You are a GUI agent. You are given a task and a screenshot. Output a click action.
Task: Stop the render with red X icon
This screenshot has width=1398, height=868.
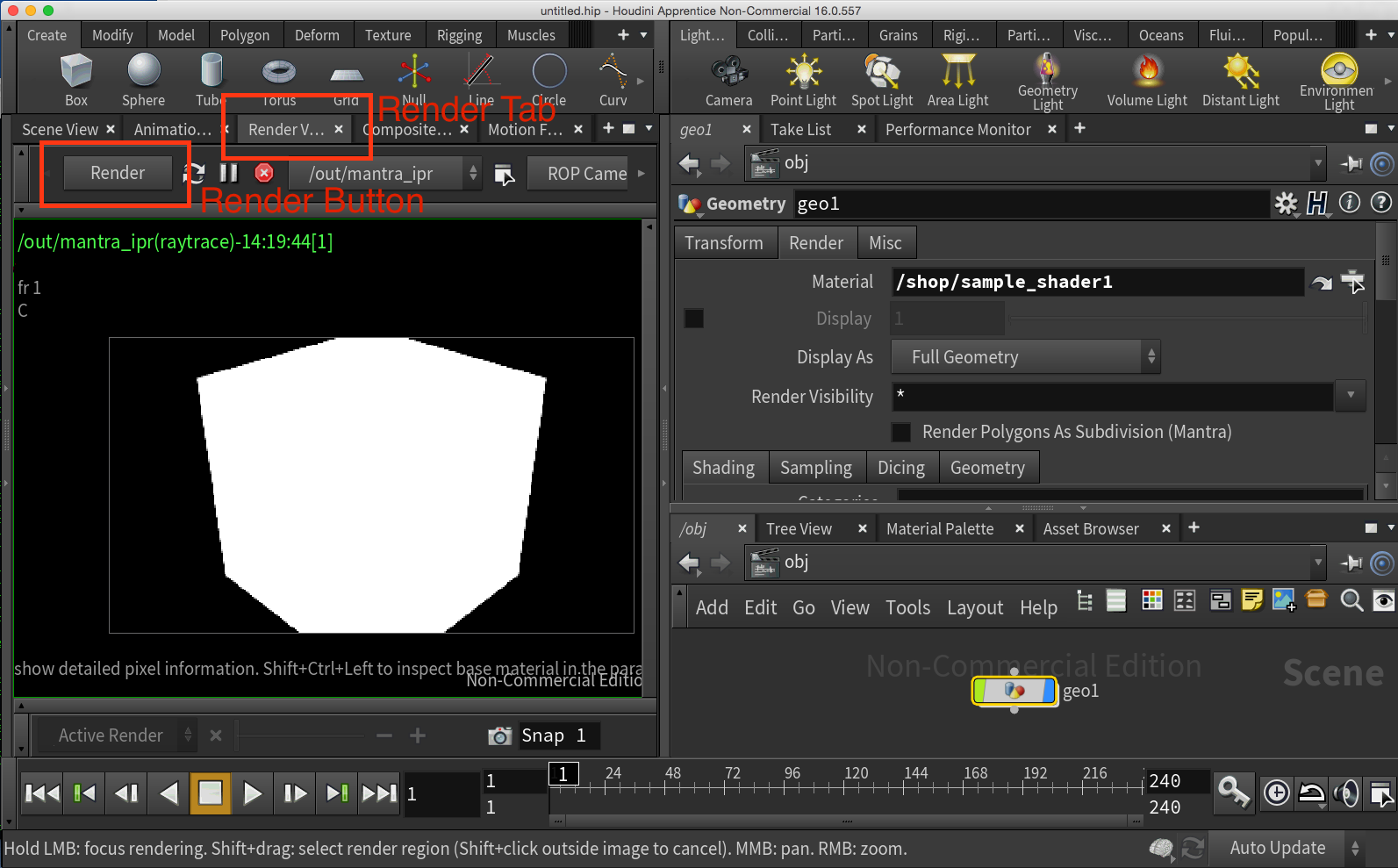pyautogui.click(x=264, y=173)
